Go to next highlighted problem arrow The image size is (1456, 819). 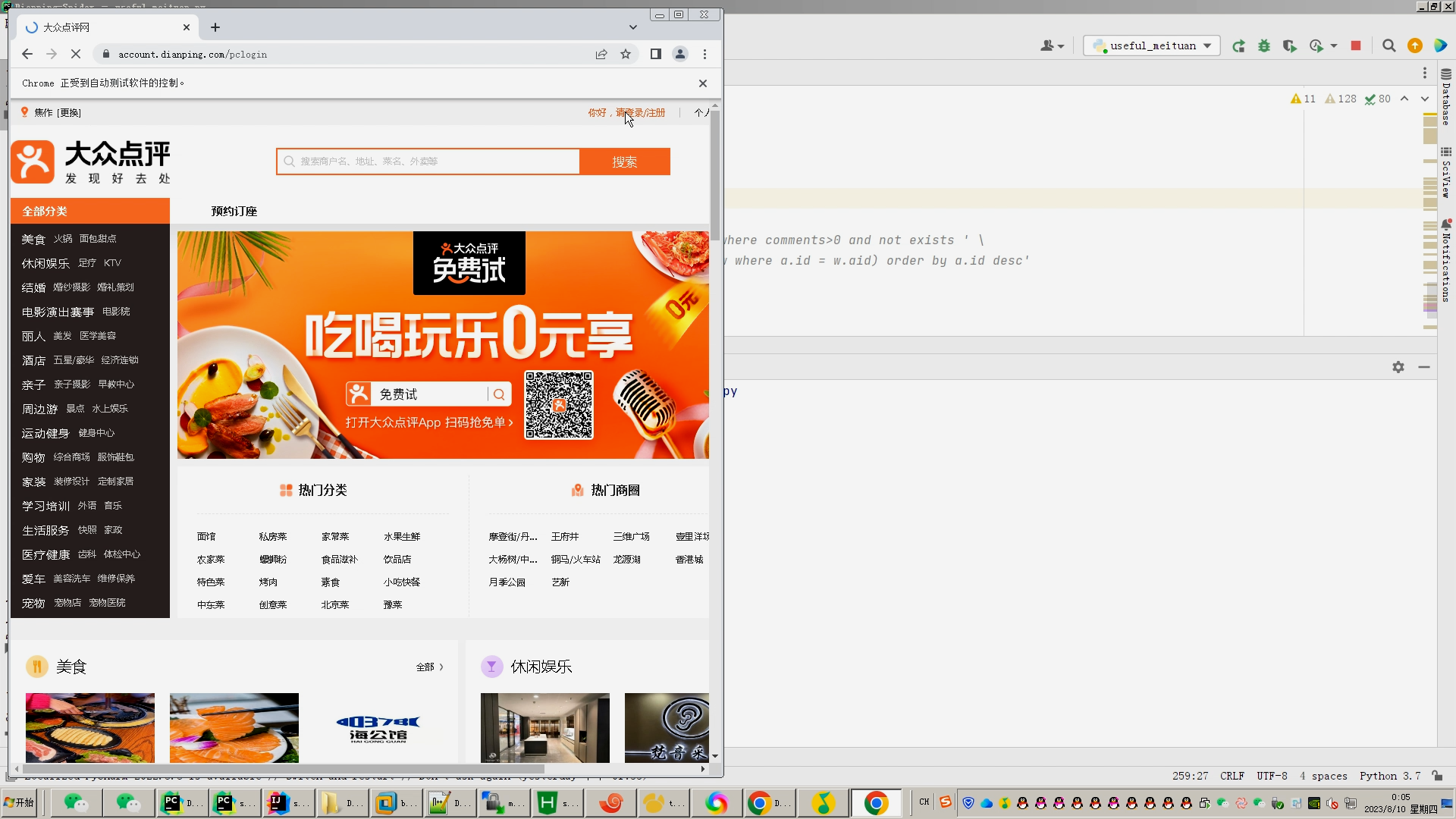(1425, 99)
